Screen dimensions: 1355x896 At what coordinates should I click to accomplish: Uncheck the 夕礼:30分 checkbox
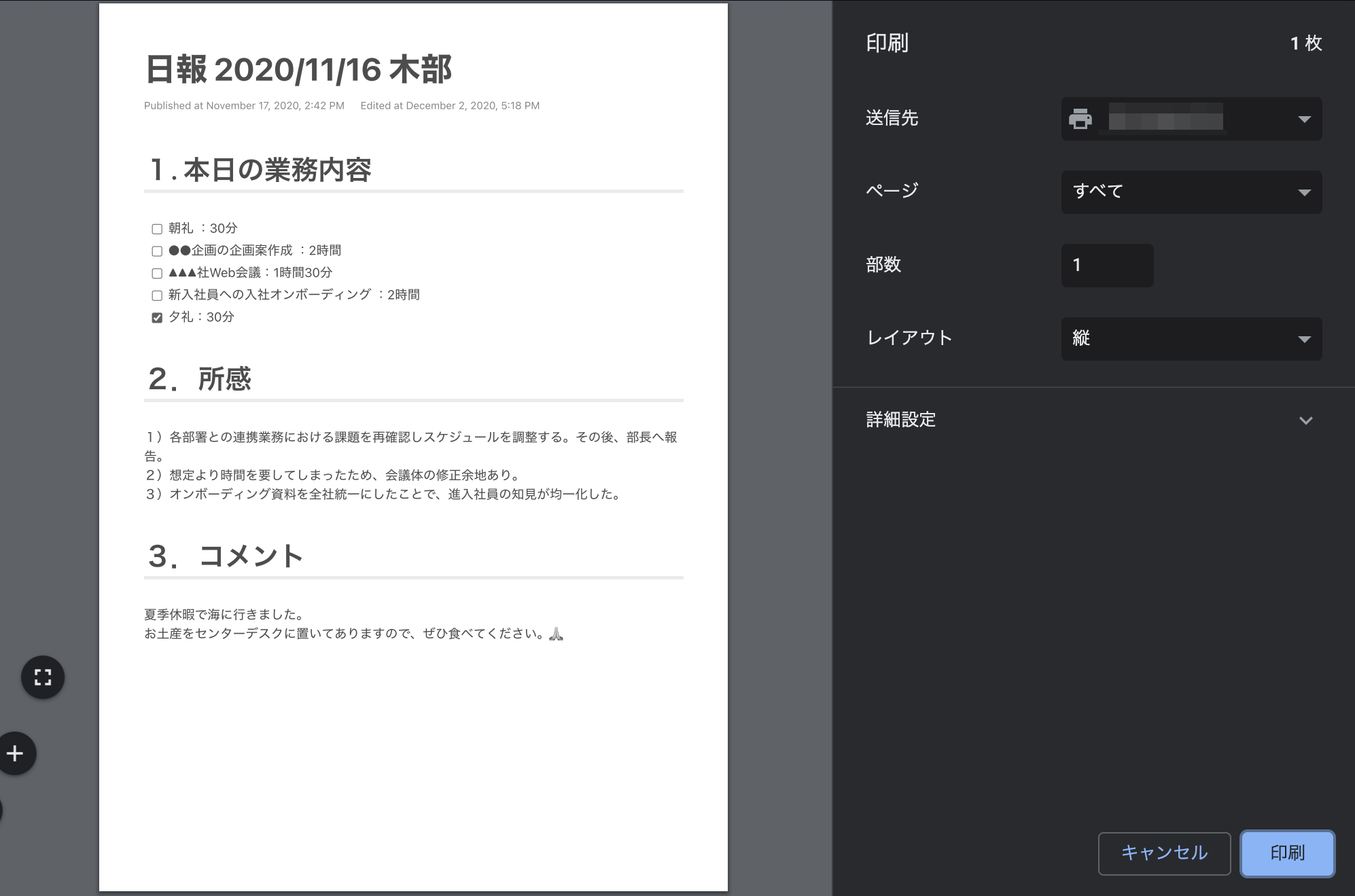(157, 317)
